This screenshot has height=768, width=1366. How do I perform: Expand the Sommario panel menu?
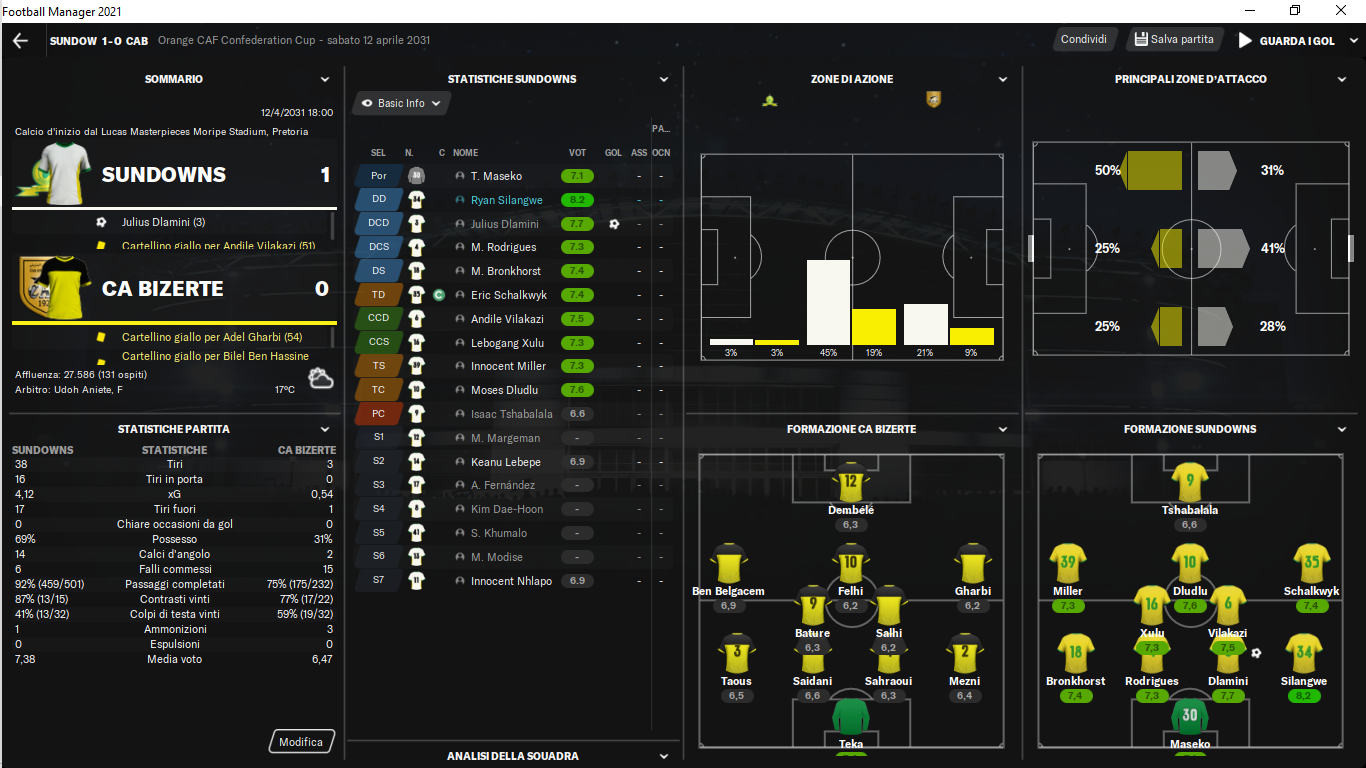(x=325, y=79)
